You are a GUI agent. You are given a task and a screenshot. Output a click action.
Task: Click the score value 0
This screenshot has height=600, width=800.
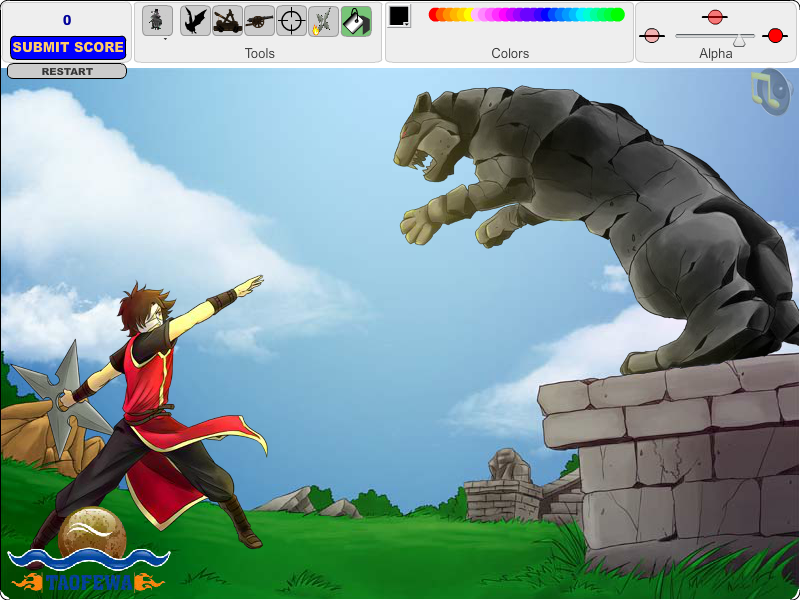[x=67, y=20]
